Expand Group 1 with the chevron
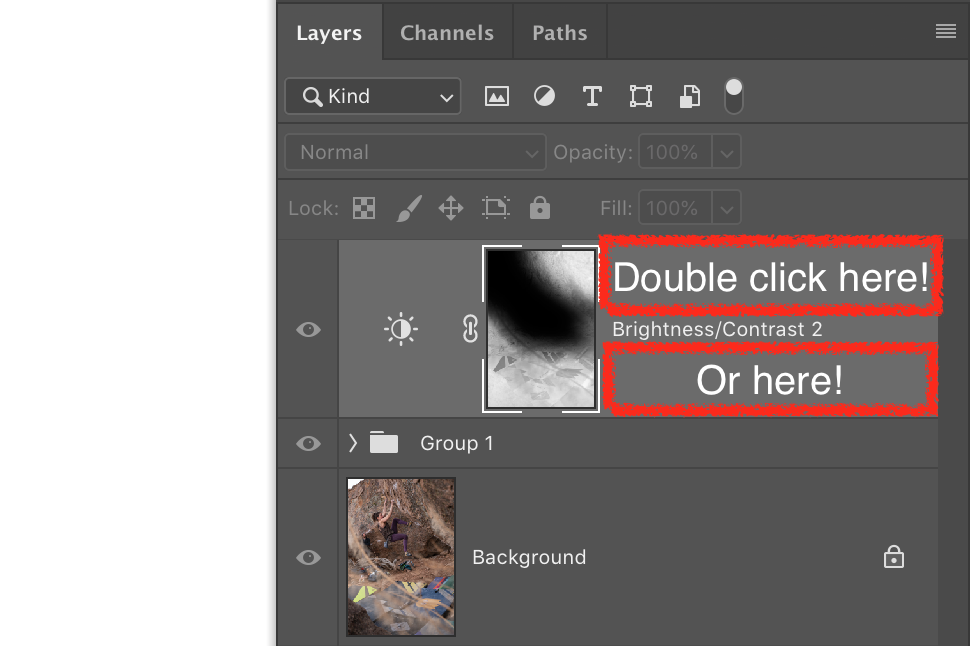 (353, 443)
